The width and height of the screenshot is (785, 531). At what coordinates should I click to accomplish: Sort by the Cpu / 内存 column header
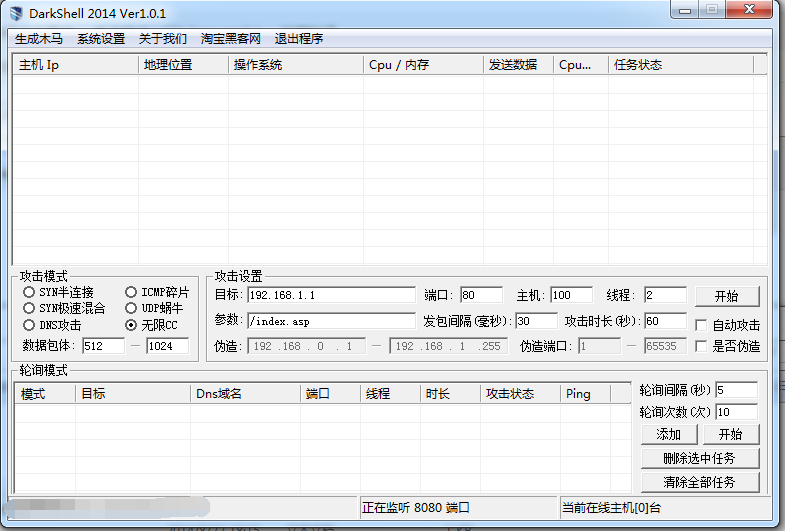coord(424,65)
